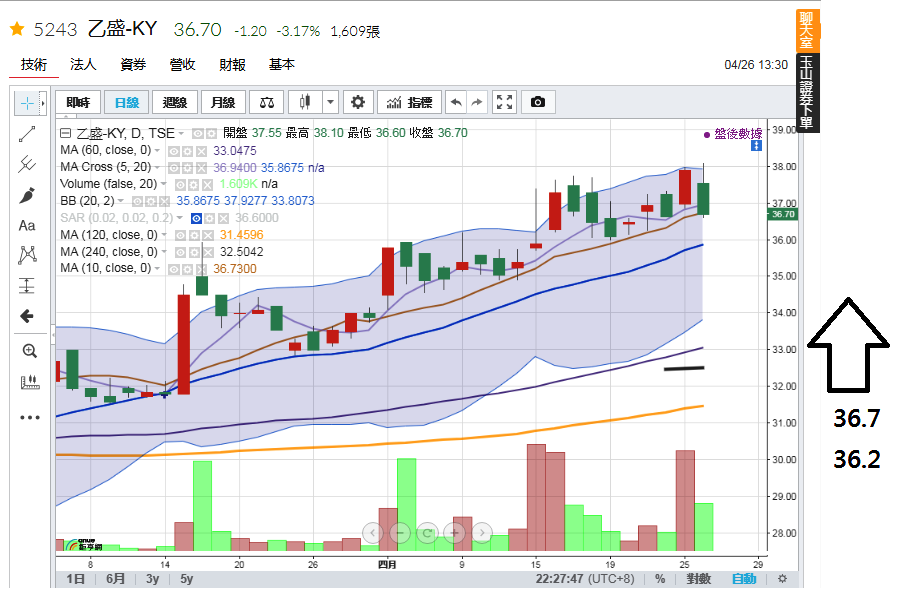Toggle the % percentage scale
The image size is (900, 600).
tap(660, 579)
